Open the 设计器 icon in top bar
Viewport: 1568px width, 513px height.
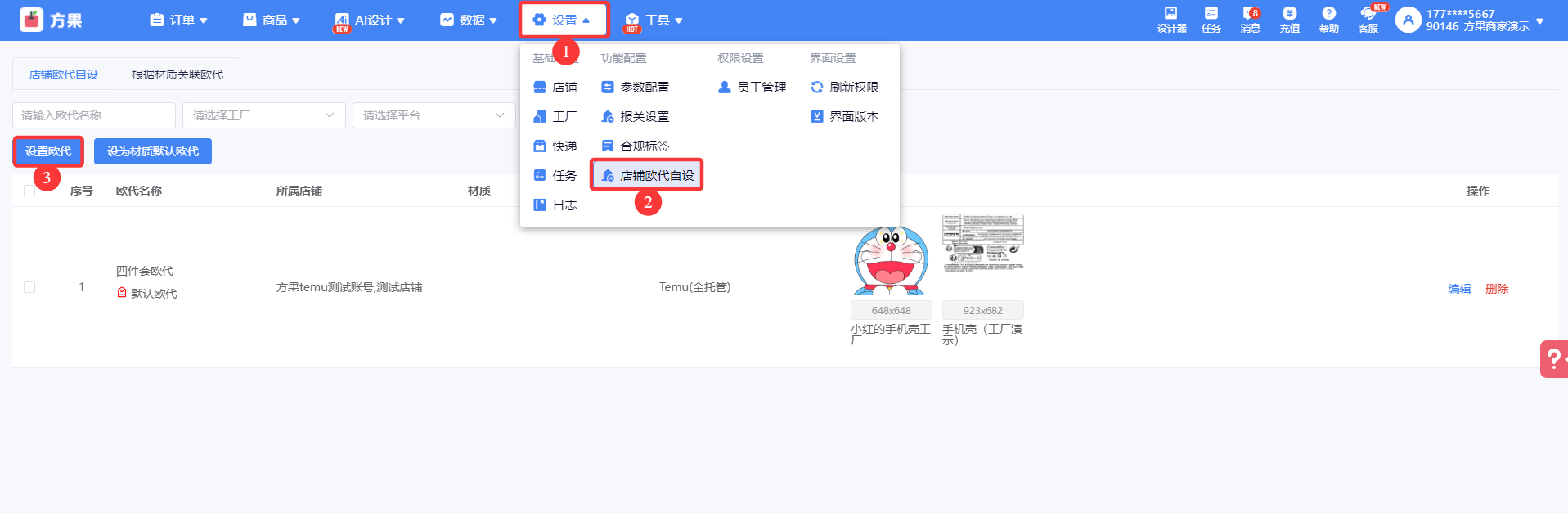[1171, 20]
